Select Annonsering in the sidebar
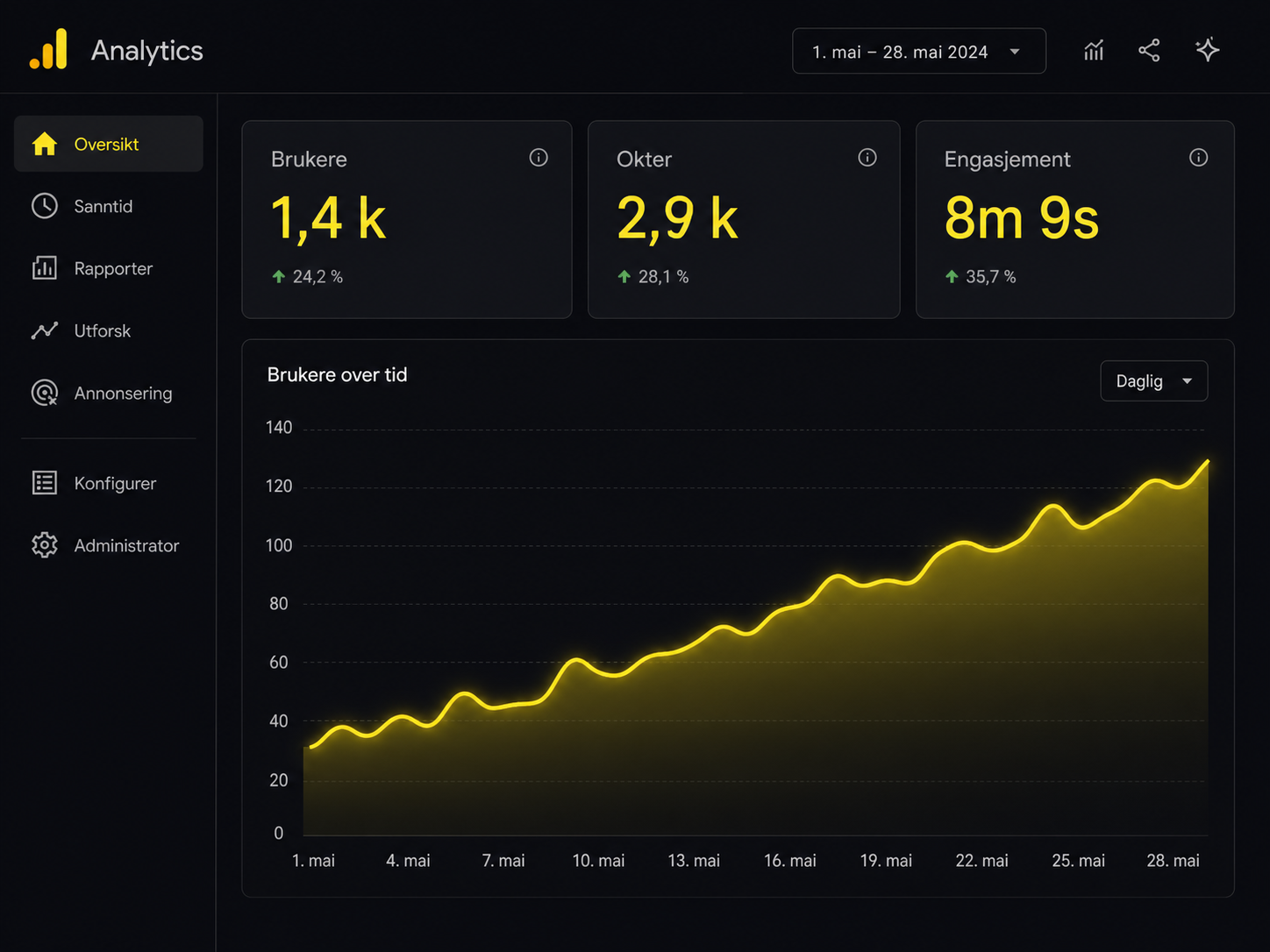Image resolution: width=1270 pixels, height=952 pixels. point(109,393)
